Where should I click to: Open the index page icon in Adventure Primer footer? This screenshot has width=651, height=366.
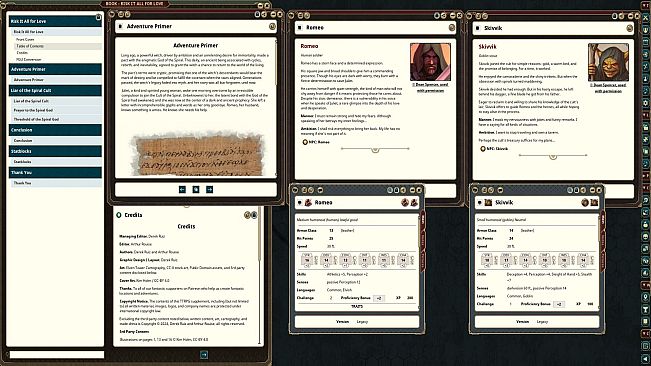[196, 189]
